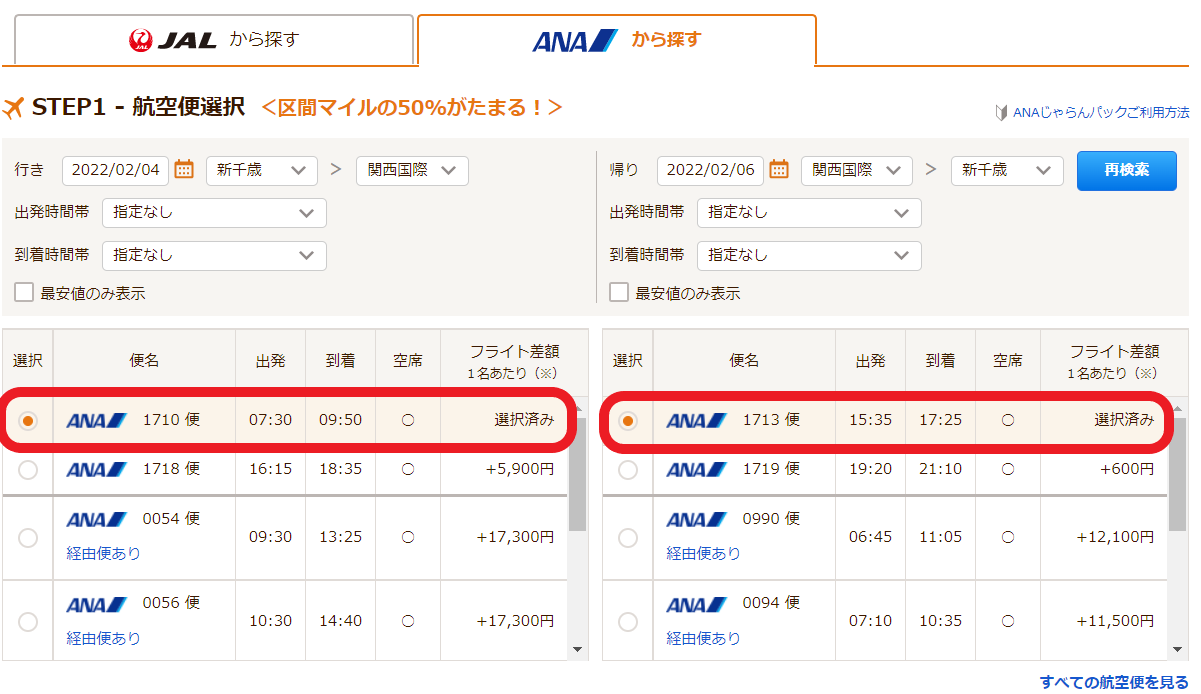The width and height of the screenshot is (1201, 694).
Task: Click the +12,100円 fare difference
Action: click(1115, 538)
